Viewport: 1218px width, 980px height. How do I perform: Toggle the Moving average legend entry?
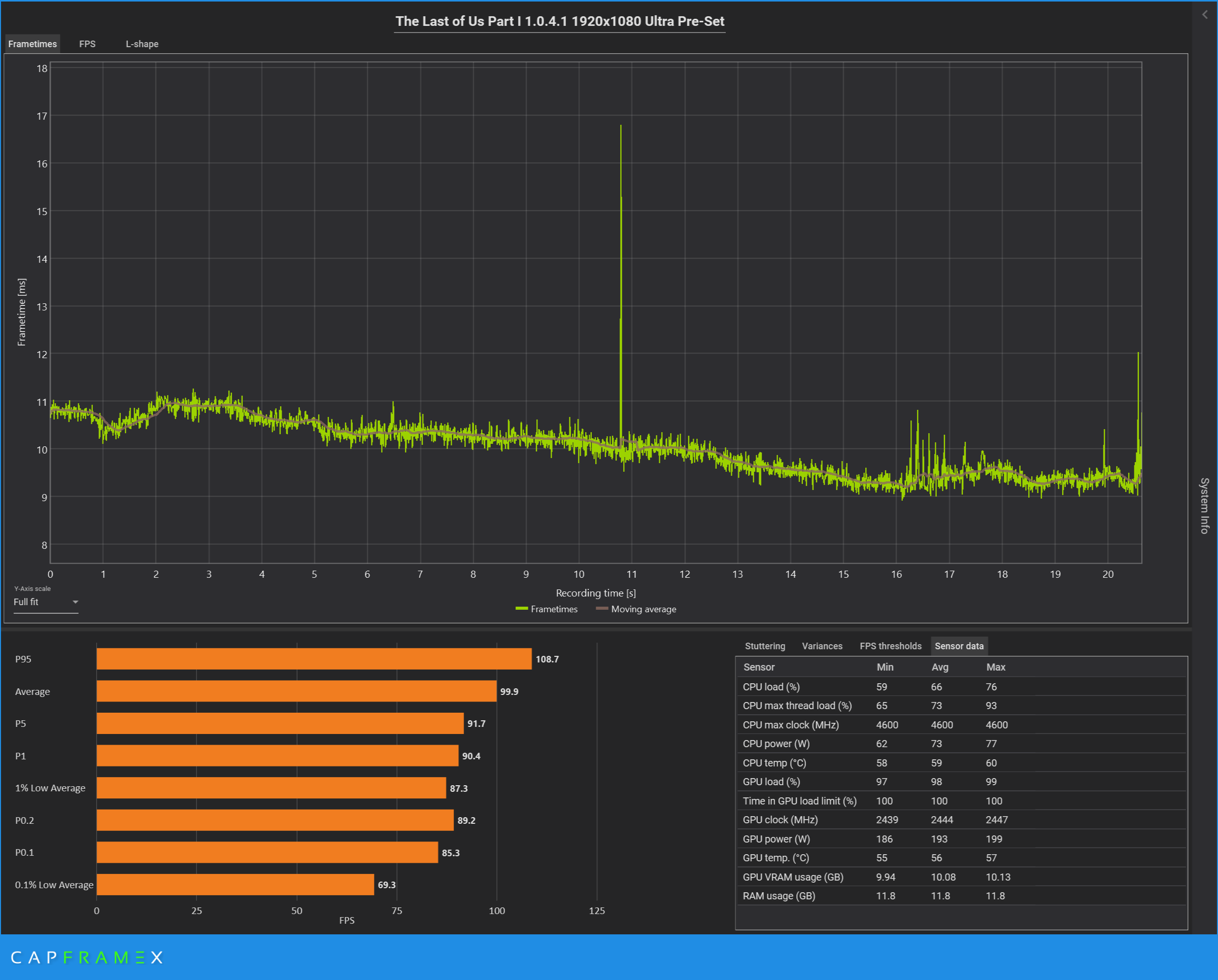tap(636, 609)
